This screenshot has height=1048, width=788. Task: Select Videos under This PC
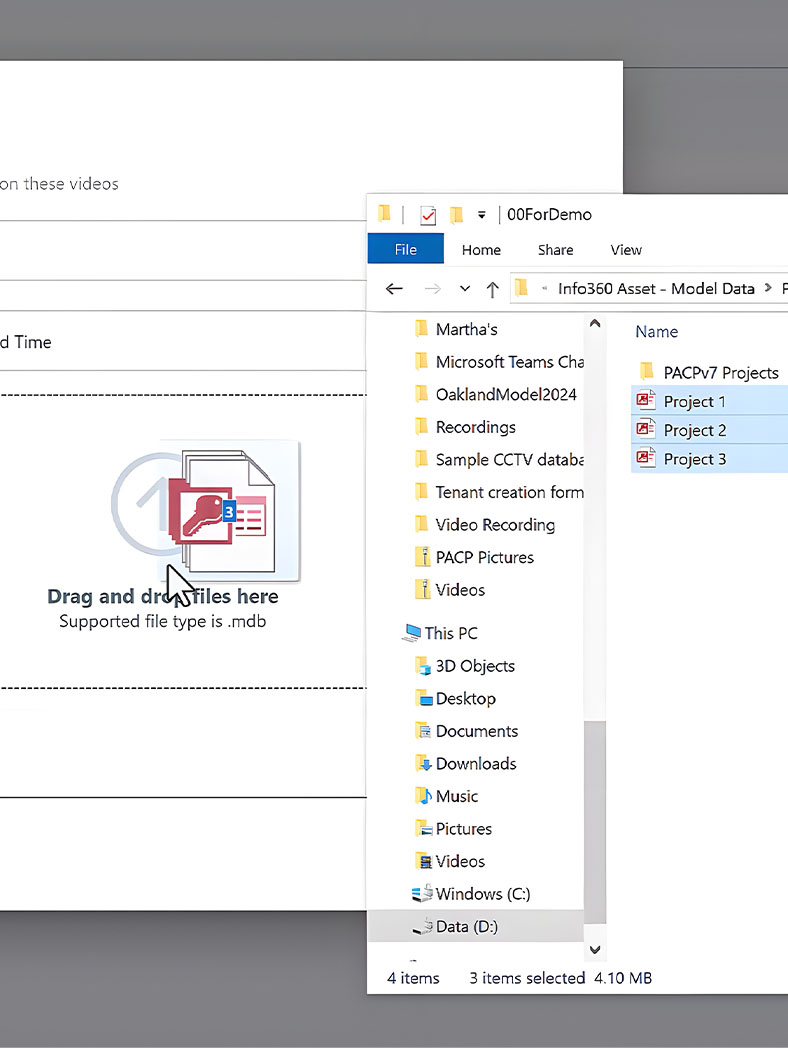tap(460, 861)
